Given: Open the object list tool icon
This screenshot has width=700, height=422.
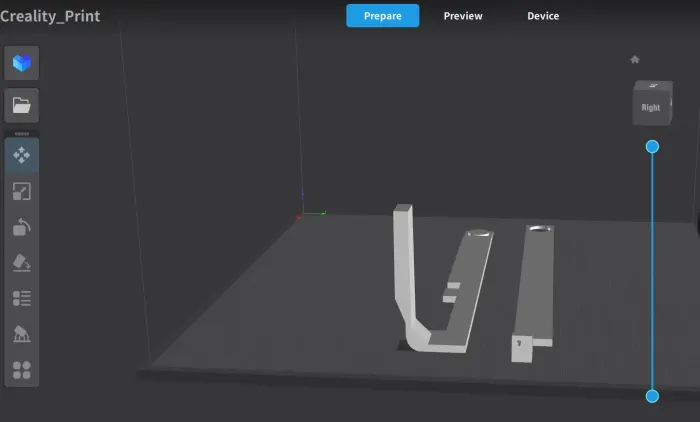Looking at the screenshot, I should (21, 298).
